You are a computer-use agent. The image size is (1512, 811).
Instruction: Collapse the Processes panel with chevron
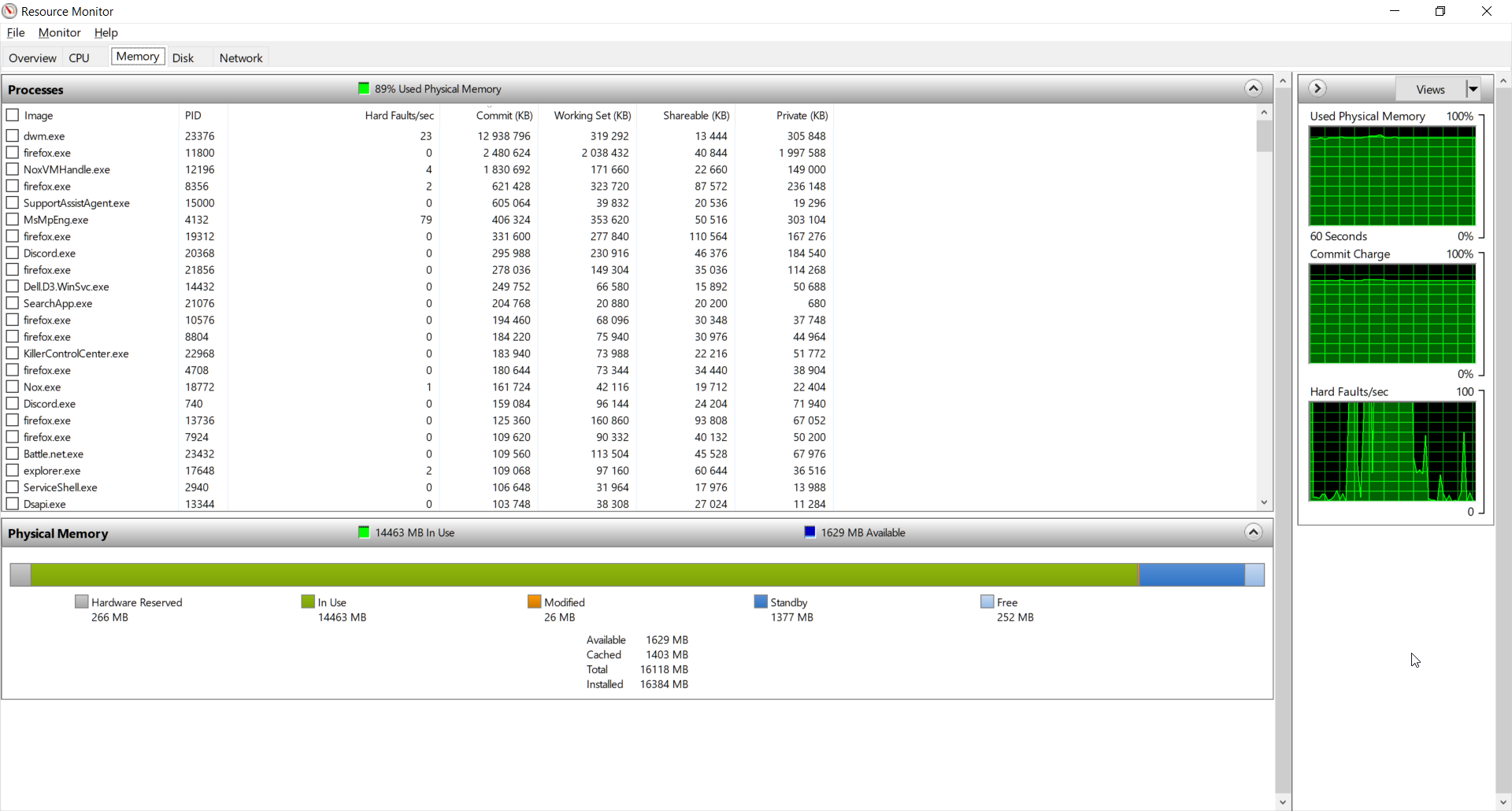(1253, 89)
